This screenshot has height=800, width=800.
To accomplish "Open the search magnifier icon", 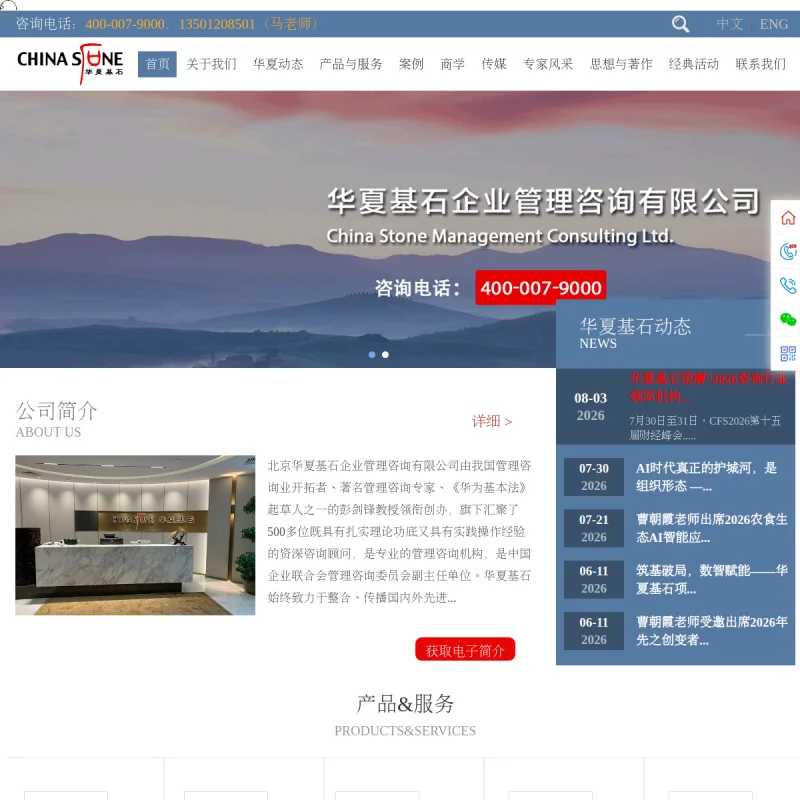I will tap(680, 23).
